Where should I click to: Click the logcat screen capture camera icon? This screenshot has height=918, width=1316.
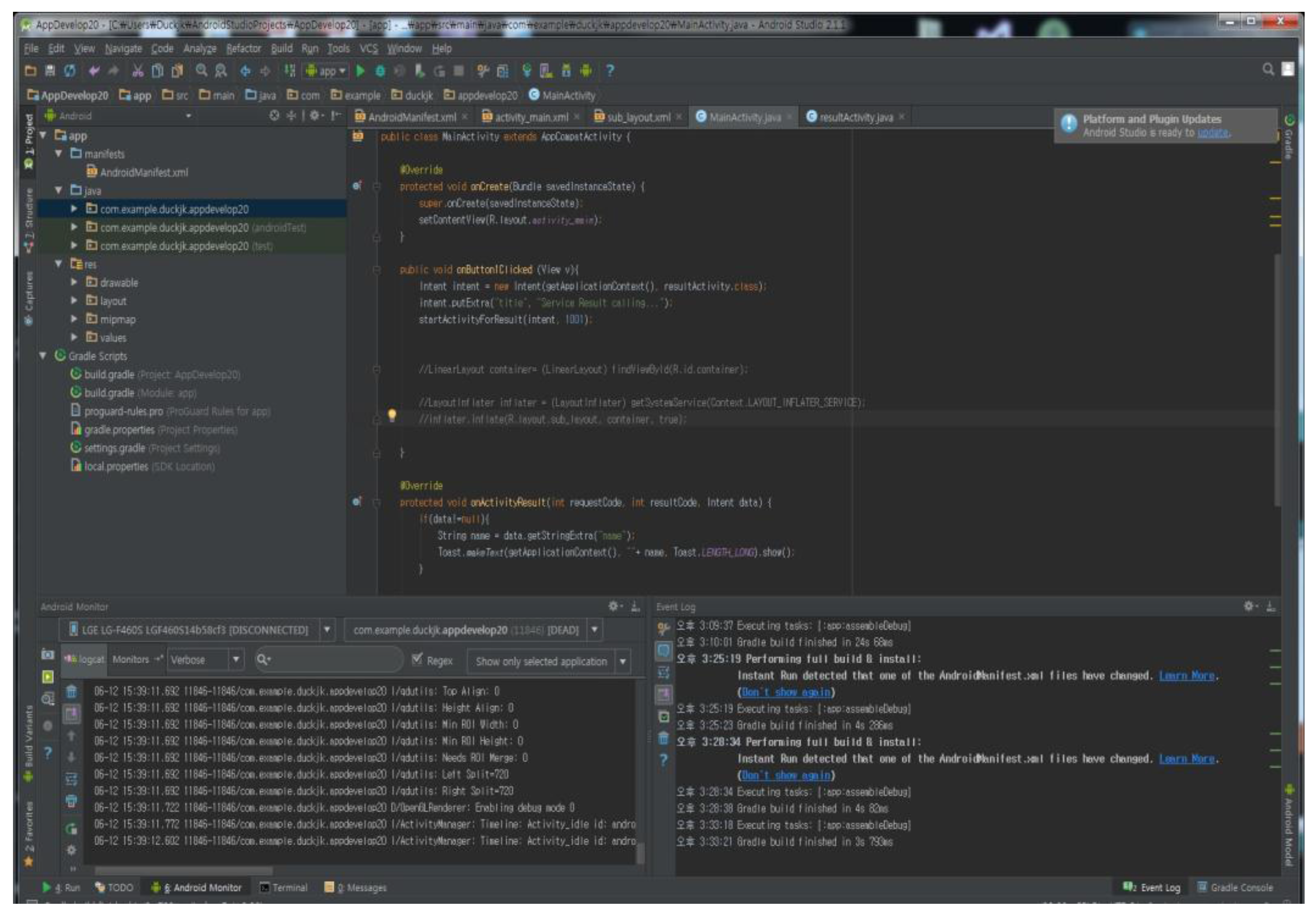48,654
